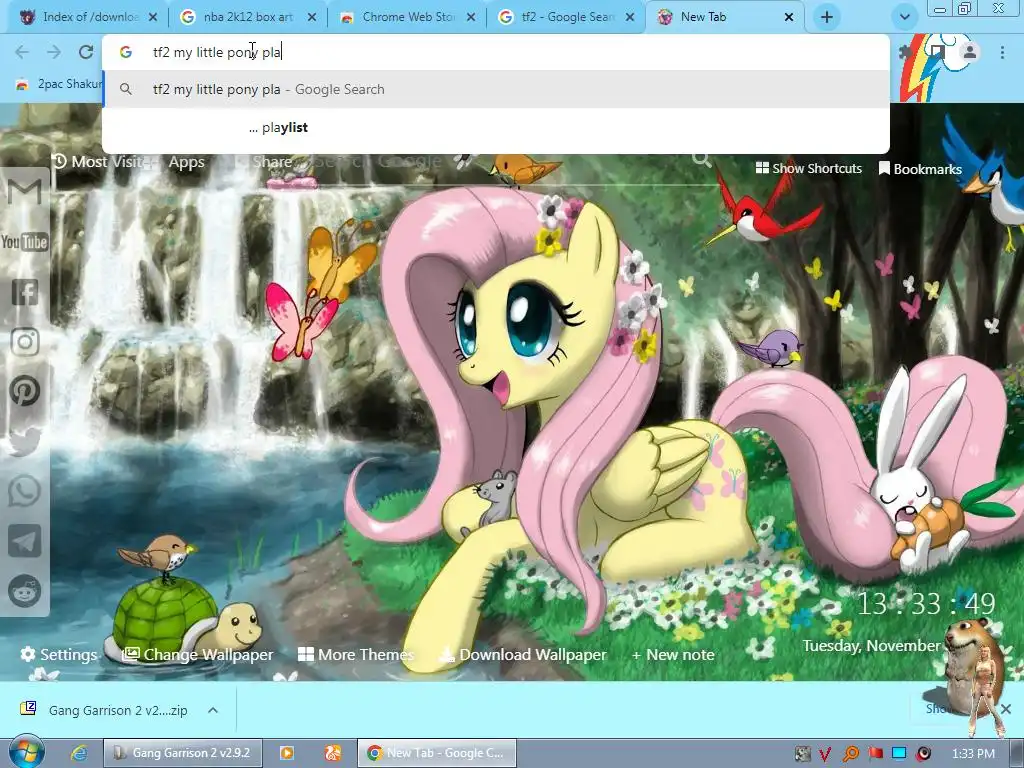Open Chrome extensions puzzle icon

tap(905, 52)
